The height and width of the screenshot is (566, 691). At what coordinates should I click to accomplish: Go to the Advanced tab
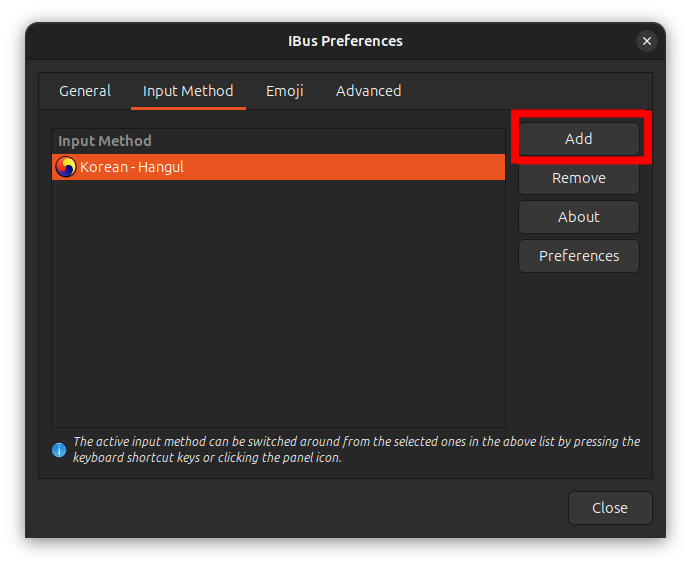pos(368,91)
